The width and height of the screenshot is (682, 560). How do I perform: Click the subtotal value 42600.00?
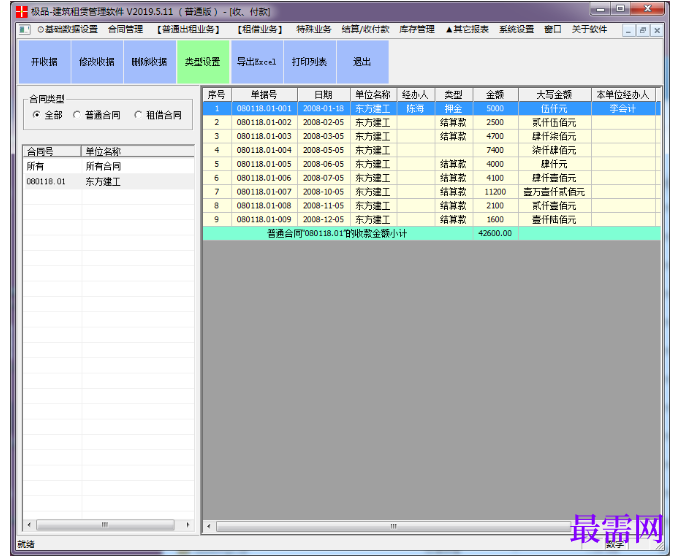(495, 233)
